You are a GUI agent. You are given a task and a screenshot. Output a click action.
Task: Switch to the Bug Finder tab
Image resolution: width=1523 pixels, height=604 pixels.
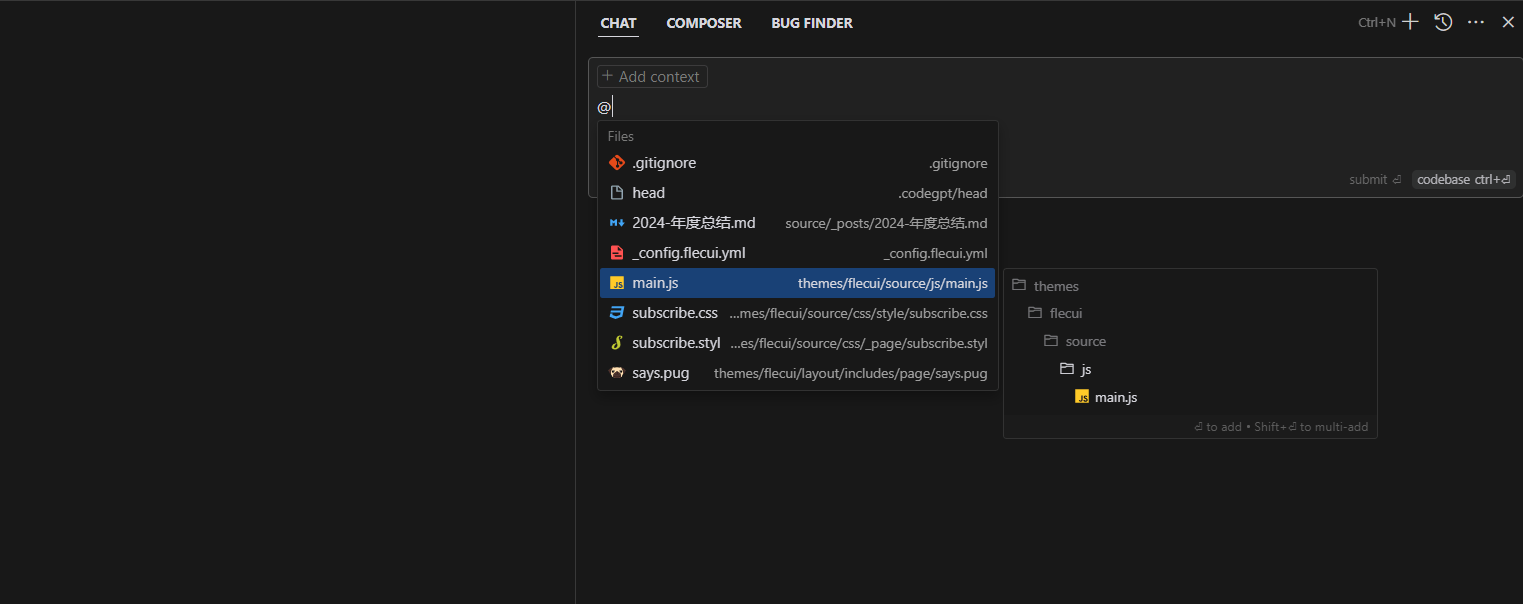pyautogui.click(x=811, y=23)
